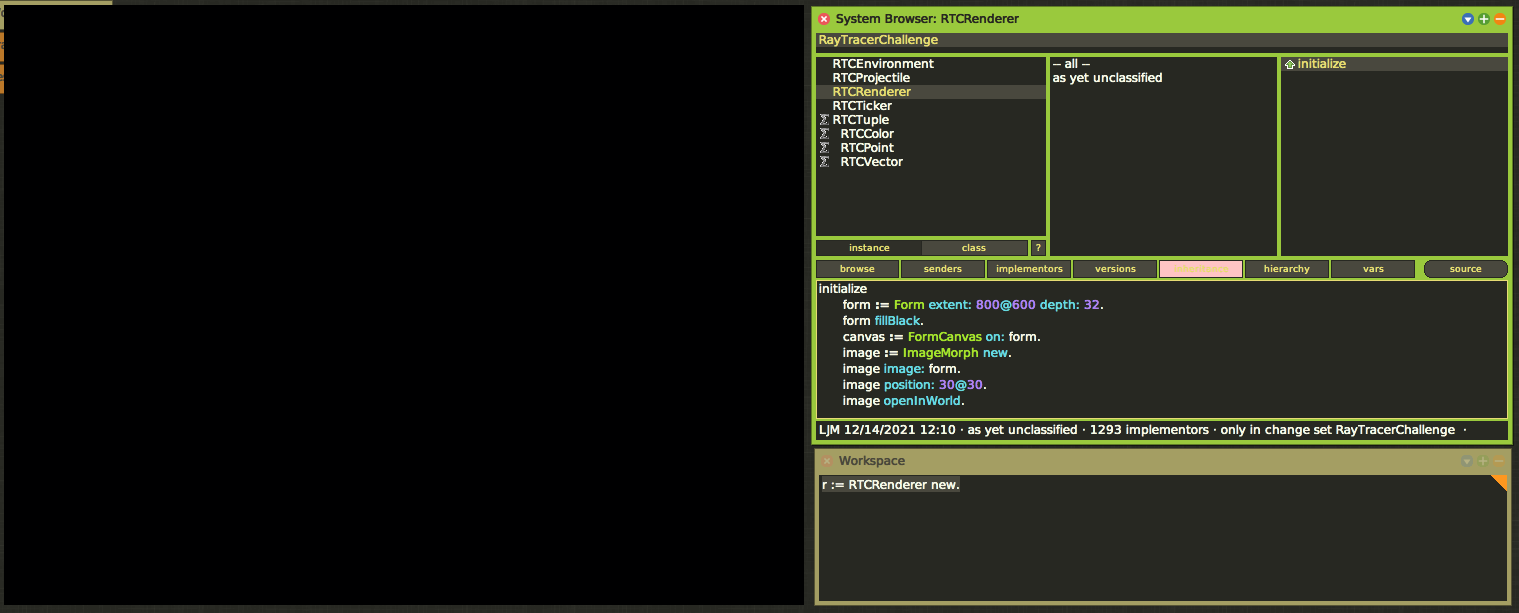The height and width of the screenshot is (613, 1519).
Task: Switch to instance side
Action: [x=869, y=248]
